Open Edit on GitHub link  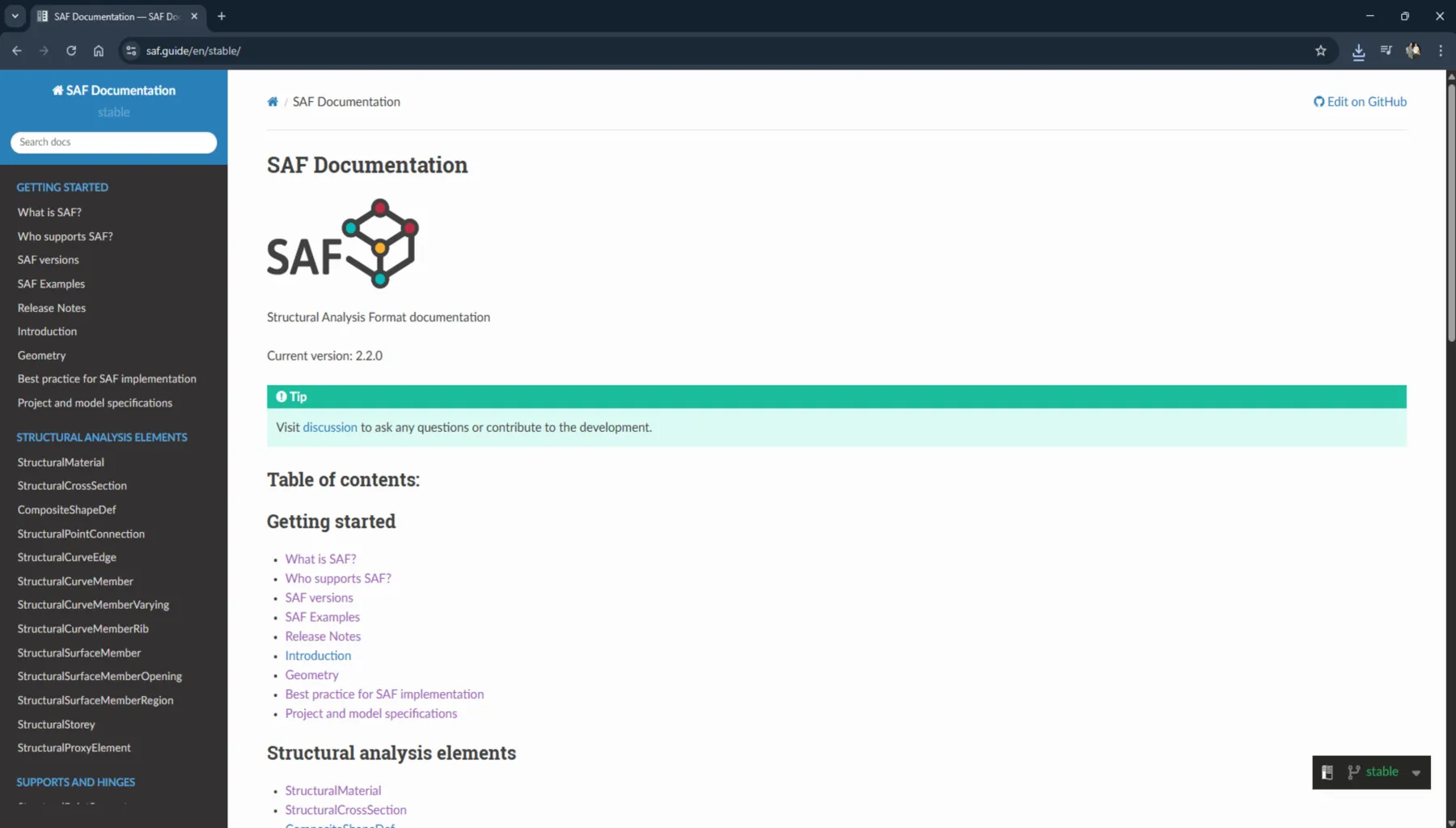pos(1360,102)
